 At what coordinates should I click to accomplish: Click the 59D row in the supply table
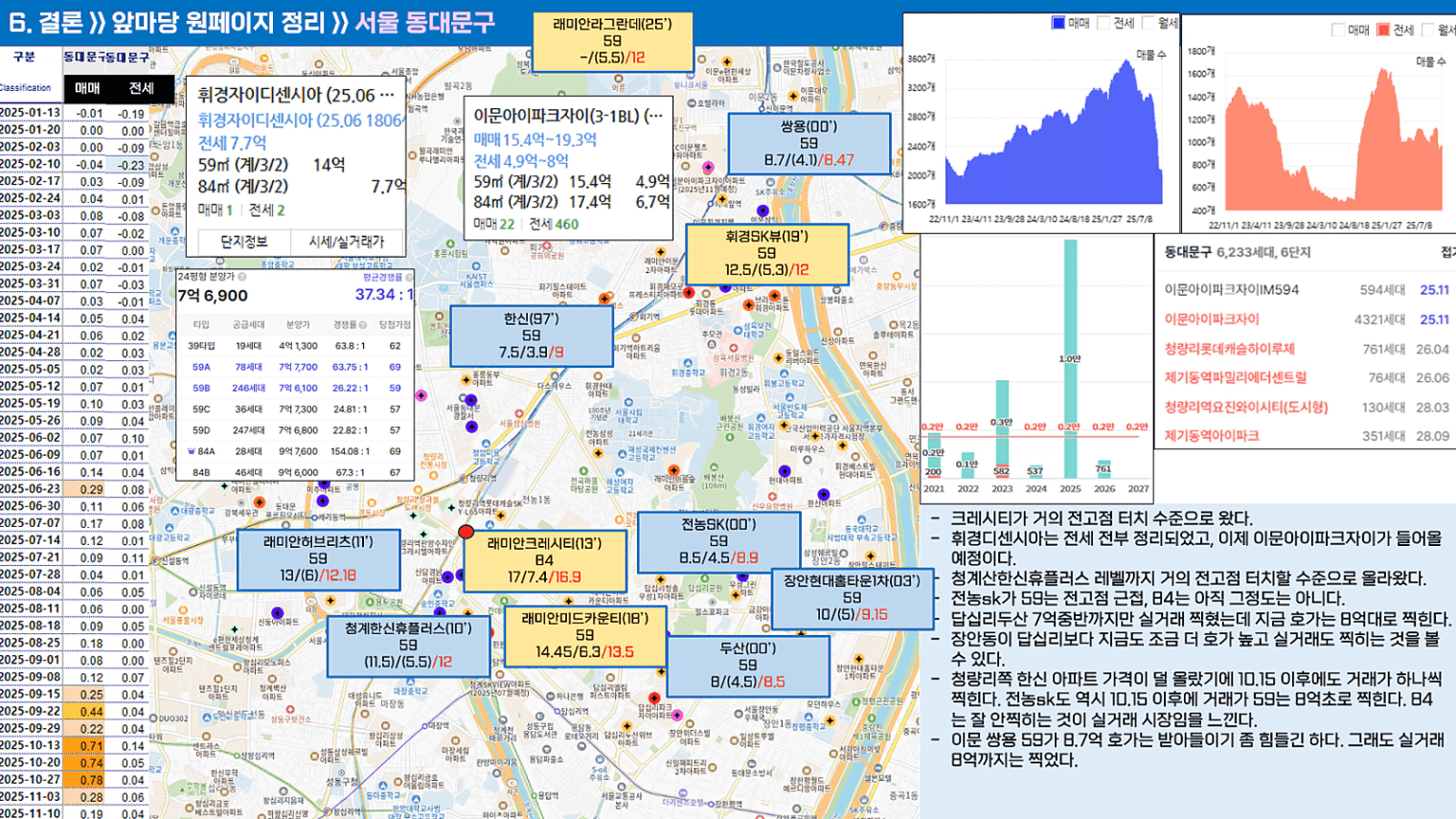pos(296,430)
